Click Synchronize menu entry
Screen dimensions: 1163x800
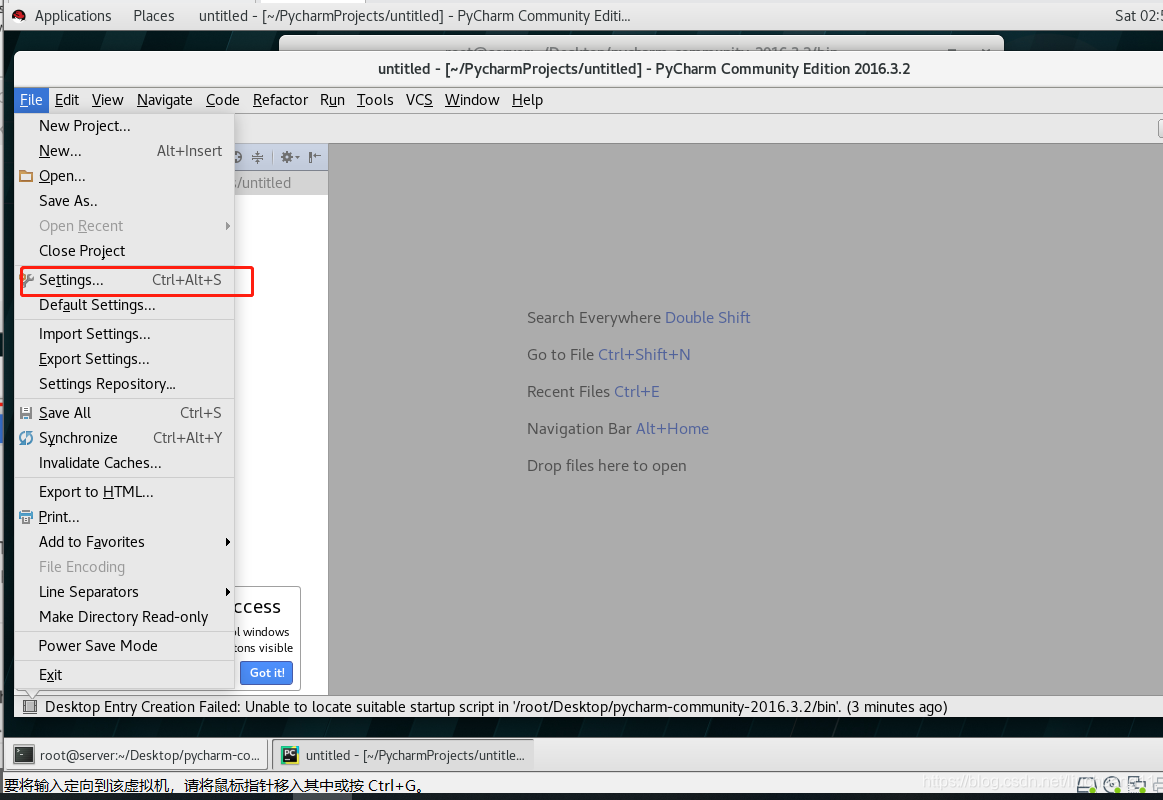point(125,438)
